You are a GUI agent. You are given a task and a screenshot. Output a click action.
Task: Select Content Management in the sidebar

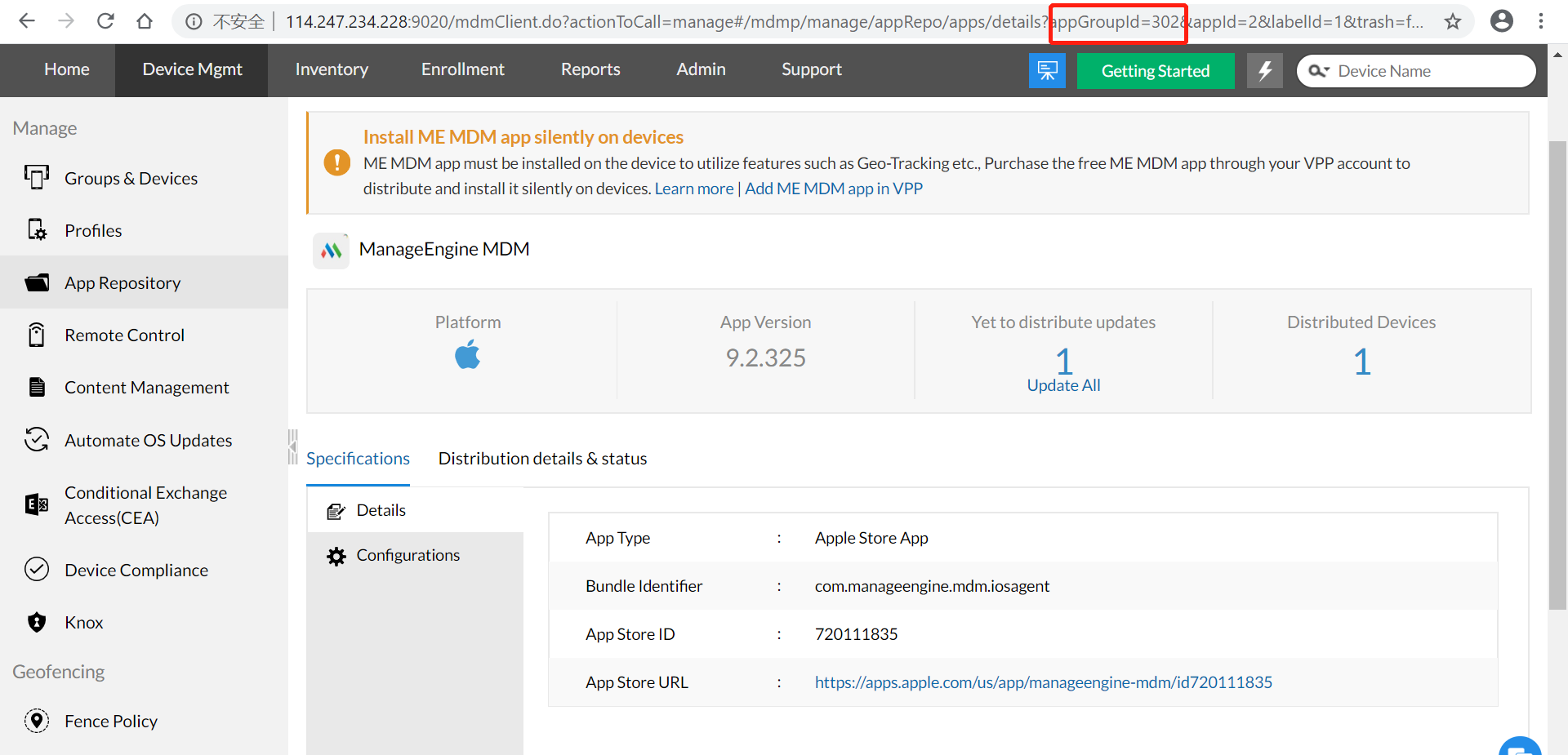pos(144,387)
